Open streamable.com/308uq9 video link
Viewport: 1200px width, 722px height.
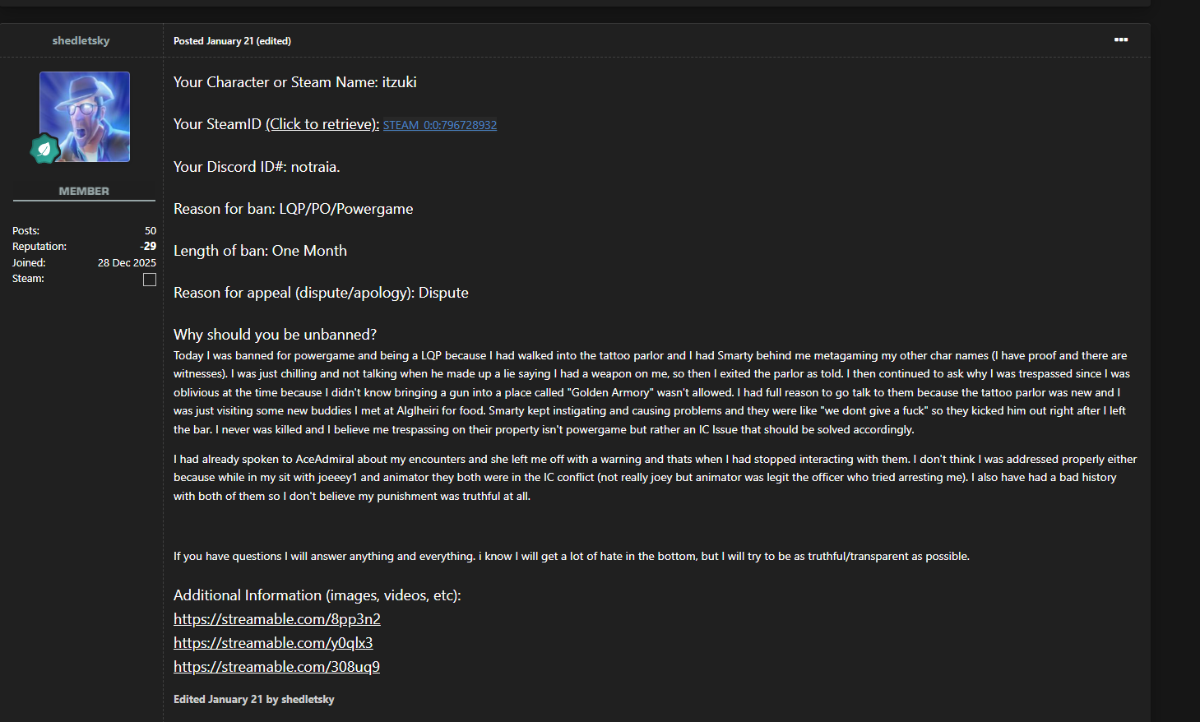(276, 667)
